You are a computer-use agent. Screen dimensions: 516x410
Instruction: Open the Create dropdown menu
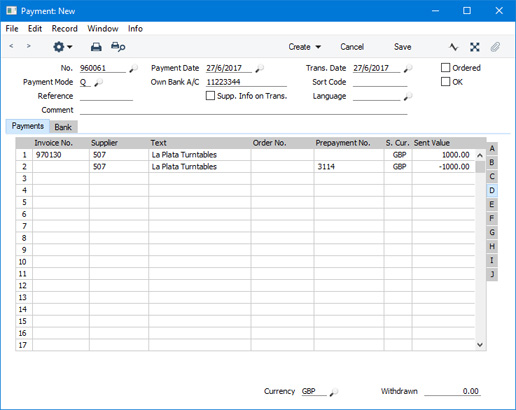pyautogui.click(x=305, y=47)
